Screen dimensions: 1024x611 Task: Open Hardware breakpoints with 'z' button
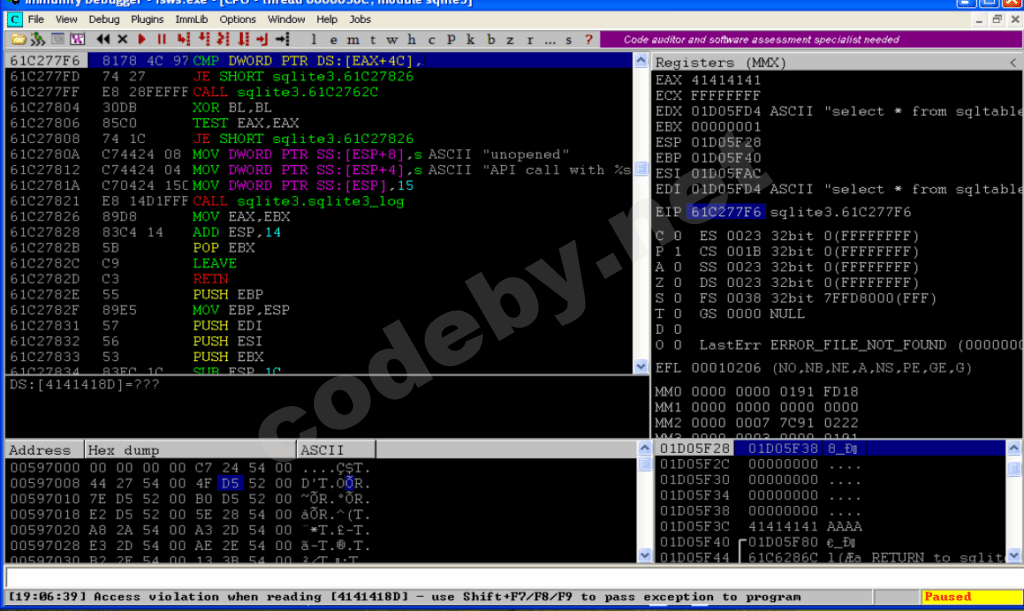(510, 40)
